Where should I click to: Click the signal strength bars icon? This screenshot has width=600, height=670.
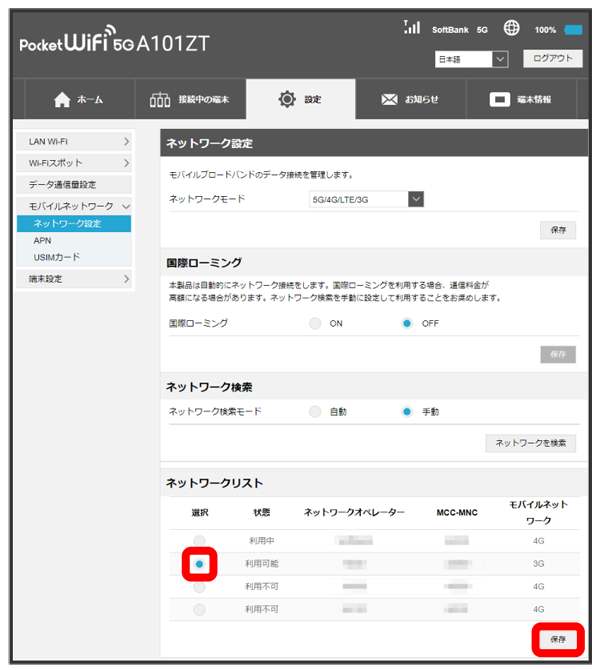411,28
